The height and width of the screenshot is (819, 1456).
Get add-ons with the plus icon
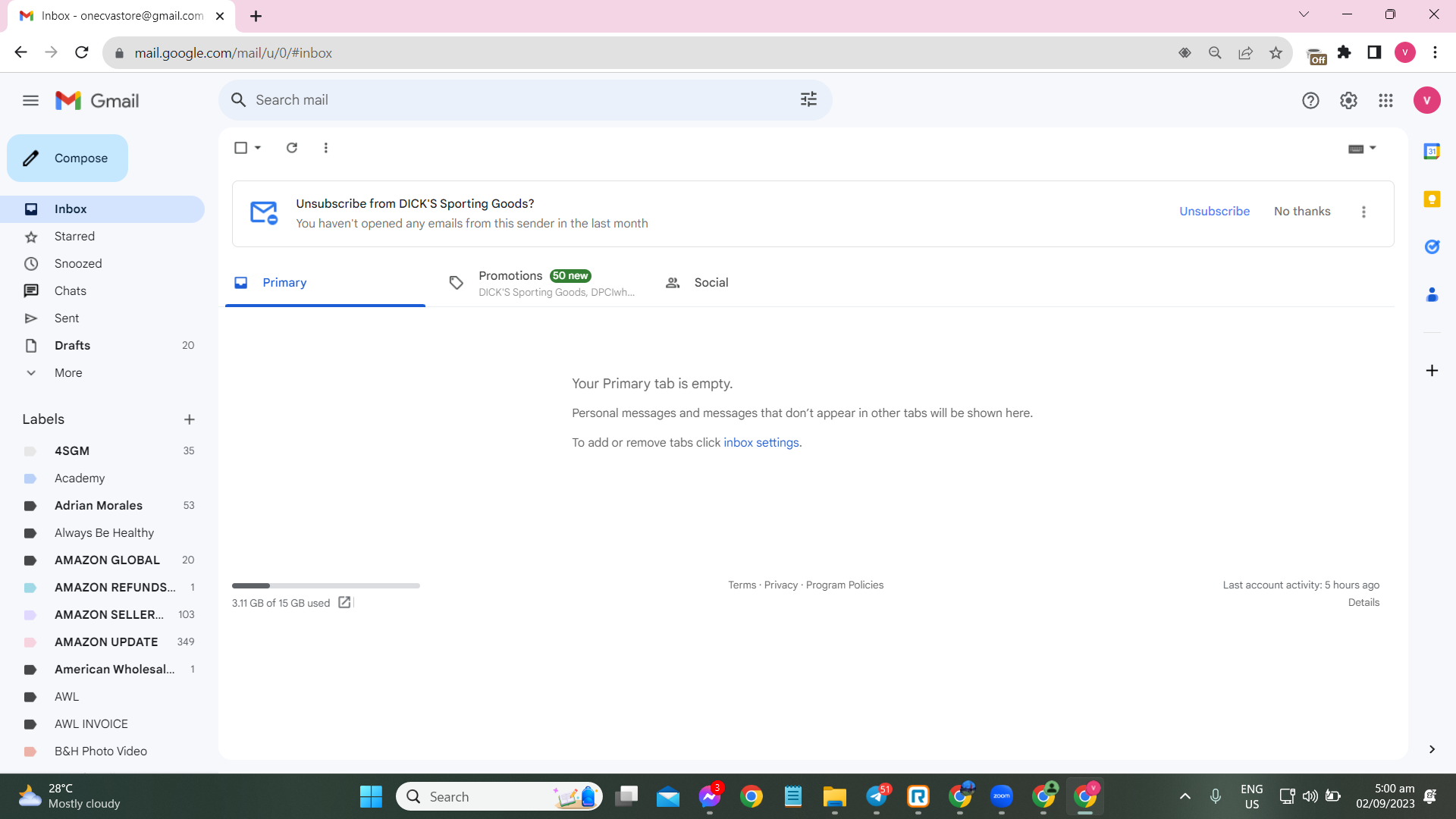pos(1432,370)
